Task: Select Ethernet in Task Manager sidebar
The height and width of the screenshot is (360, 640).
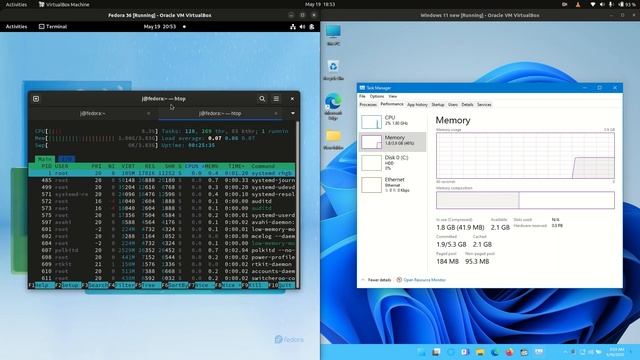Action: [x=392, y=185]
